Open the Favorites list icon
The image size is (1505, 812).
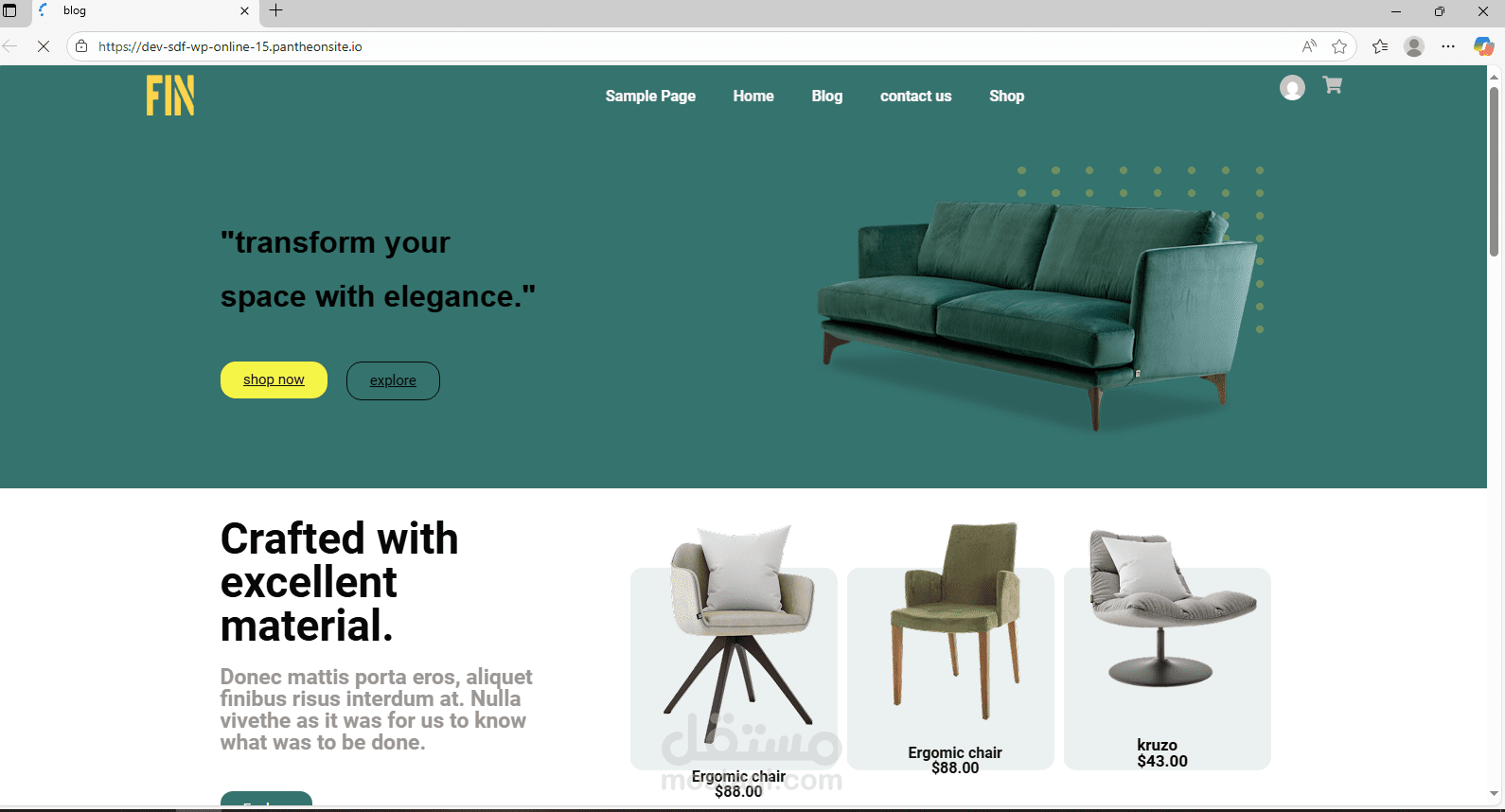pos(1380,46)
